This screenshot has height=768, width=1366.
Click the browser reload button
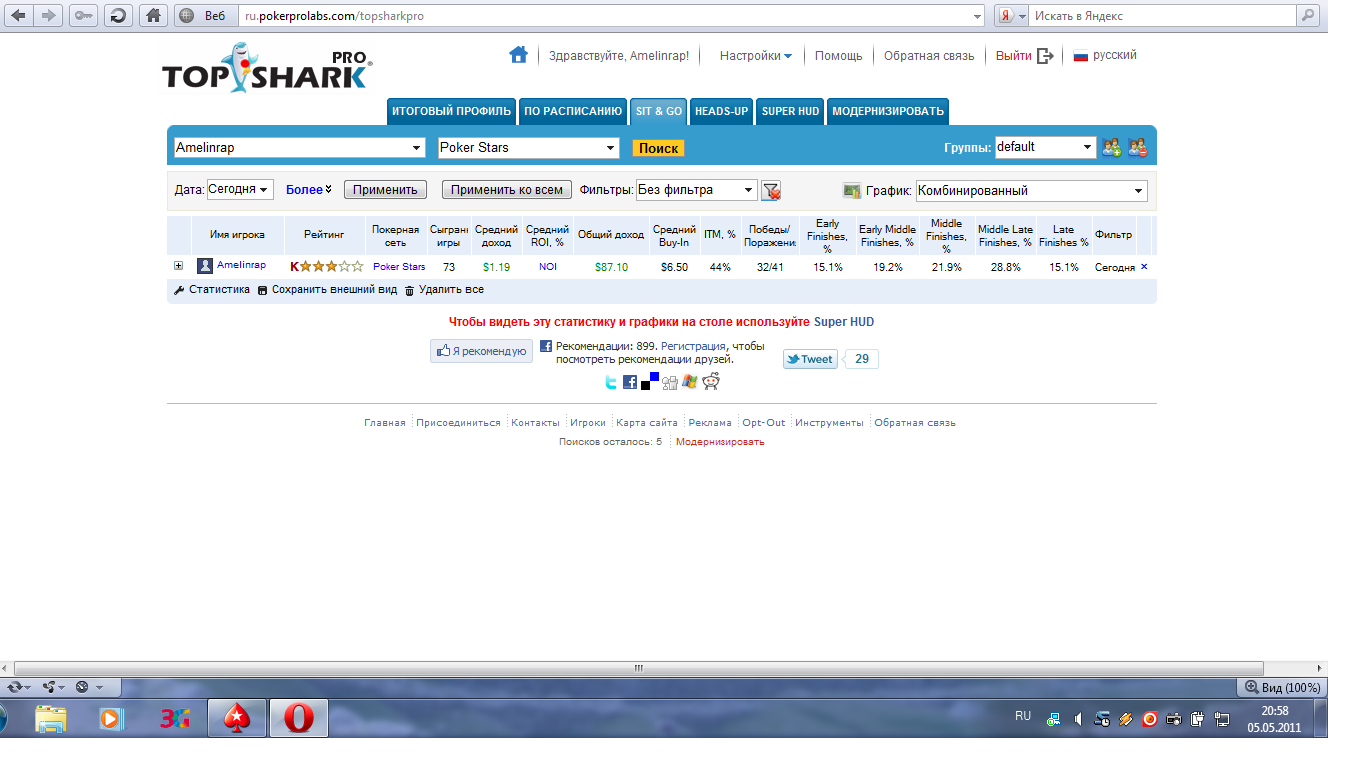pos(118,15)
